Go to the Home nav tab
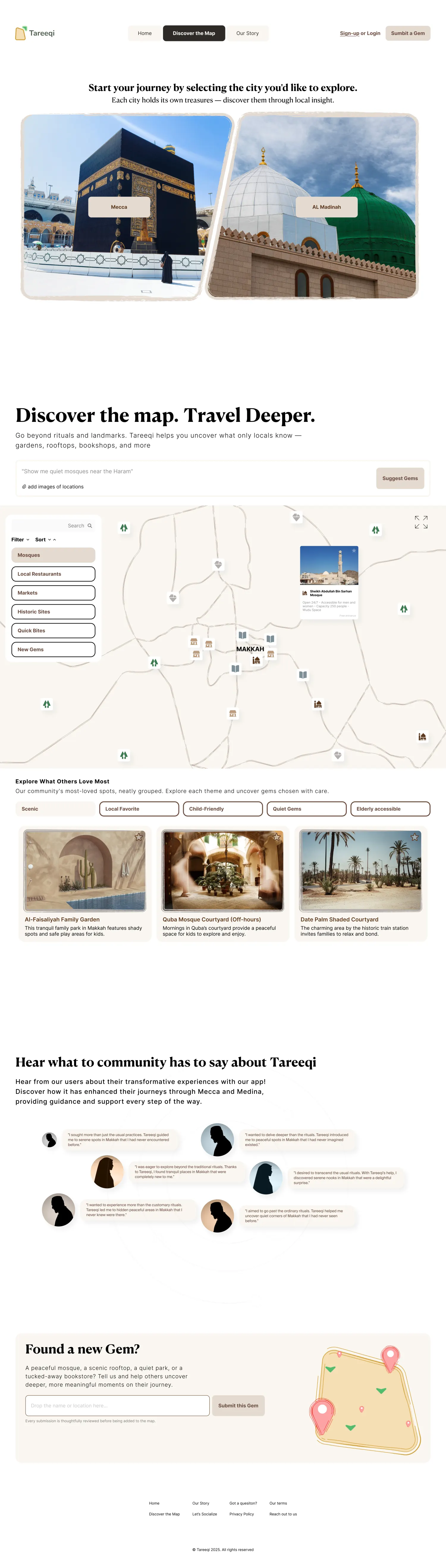The width and height of the screenshot is (446, 1568). coord(145,34)
